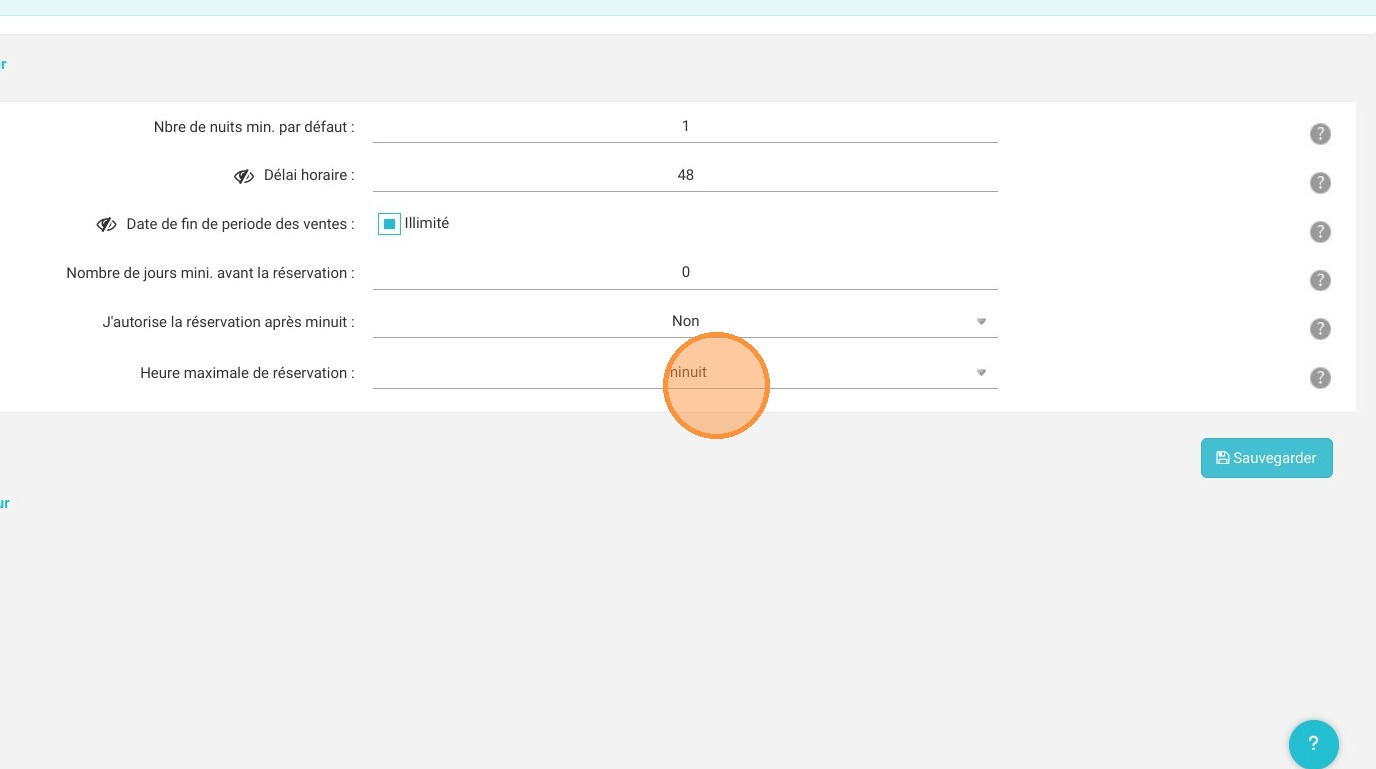This screenshot has height=769, width=1376.
Task: Open help for Date de fin de periode des ventes
Action: 1320,232
